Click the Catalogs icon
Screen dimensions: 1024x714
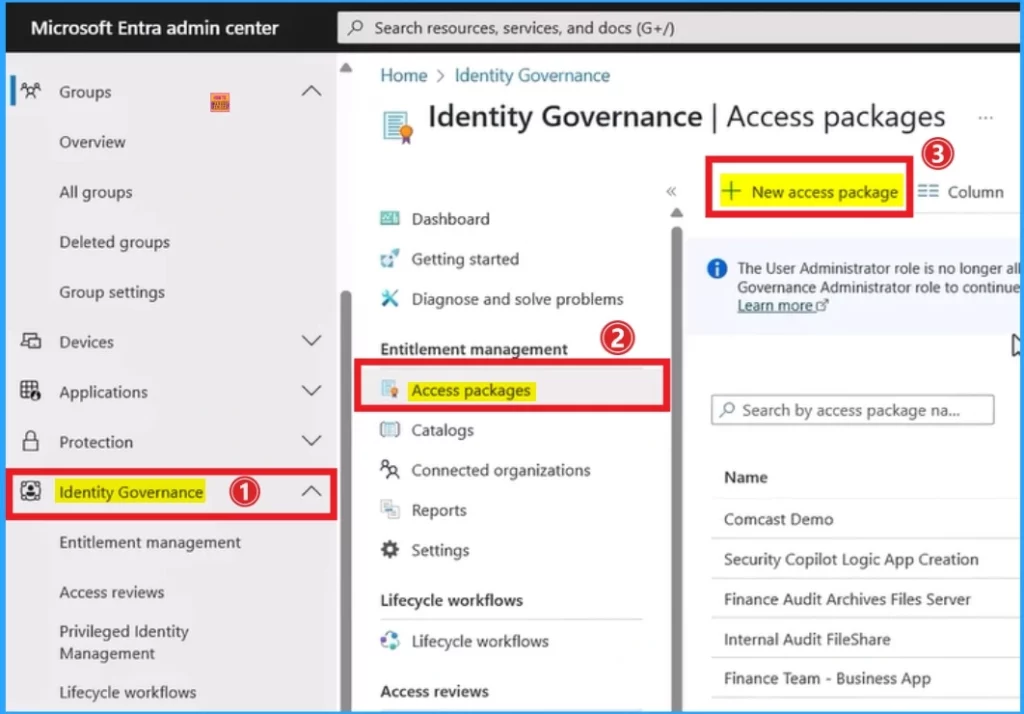390,430
